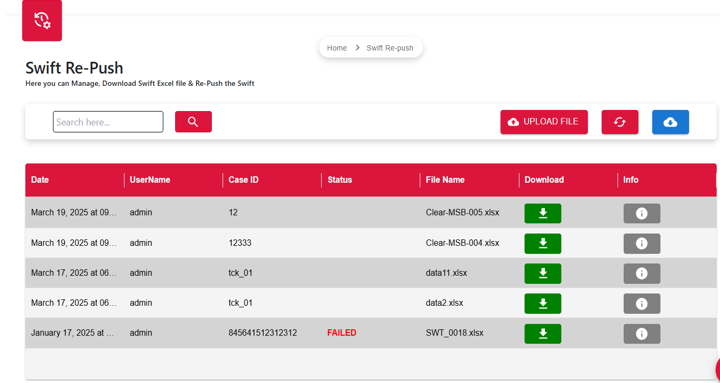Select file name data11.xlsx
720x383 pixels.
pos(446,273)
